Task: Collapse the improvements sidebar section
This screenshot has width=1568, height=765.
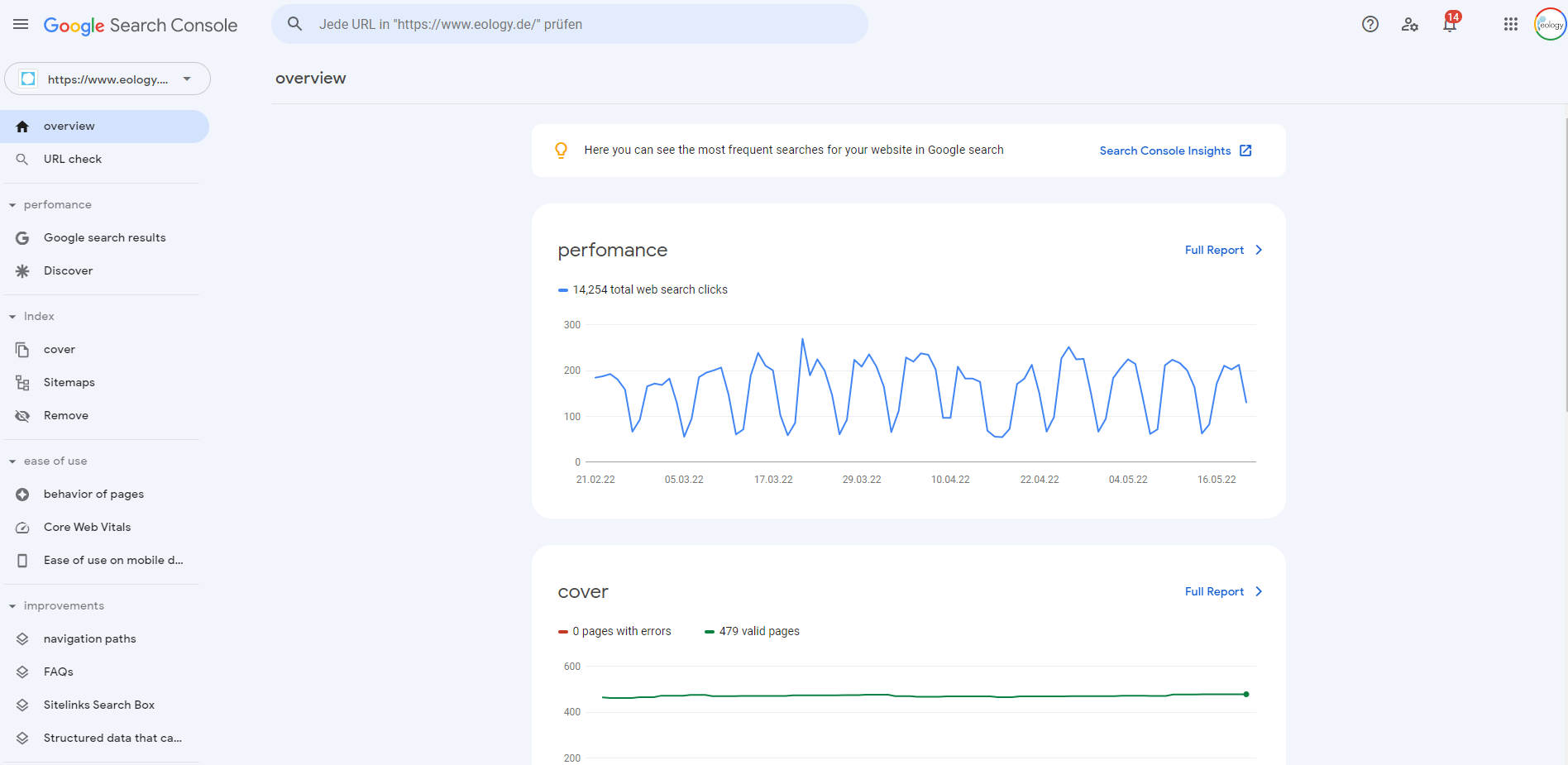Action: 12,606
